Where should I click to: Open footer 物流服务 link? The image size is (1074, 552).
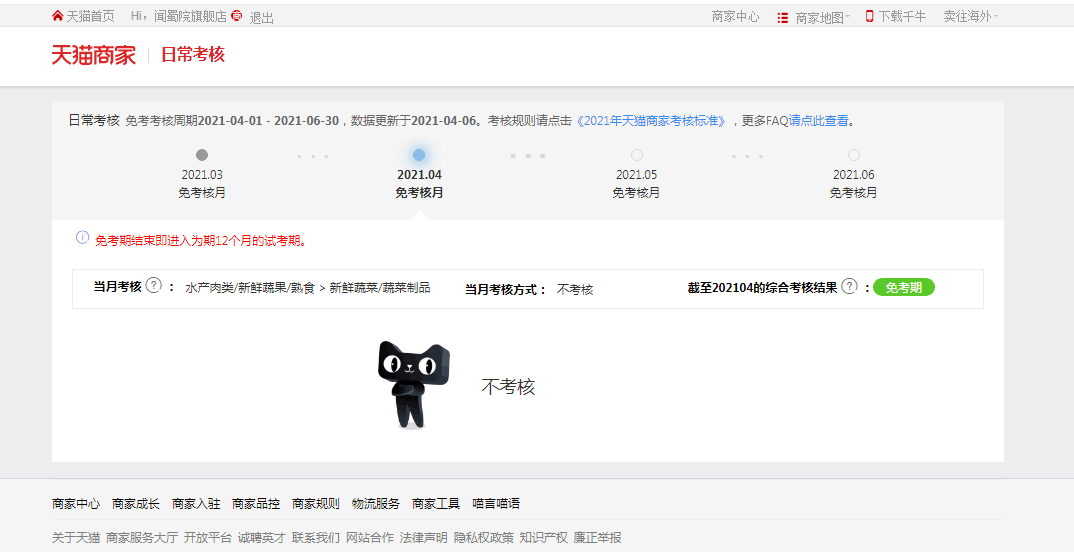[x=376, y=504]
